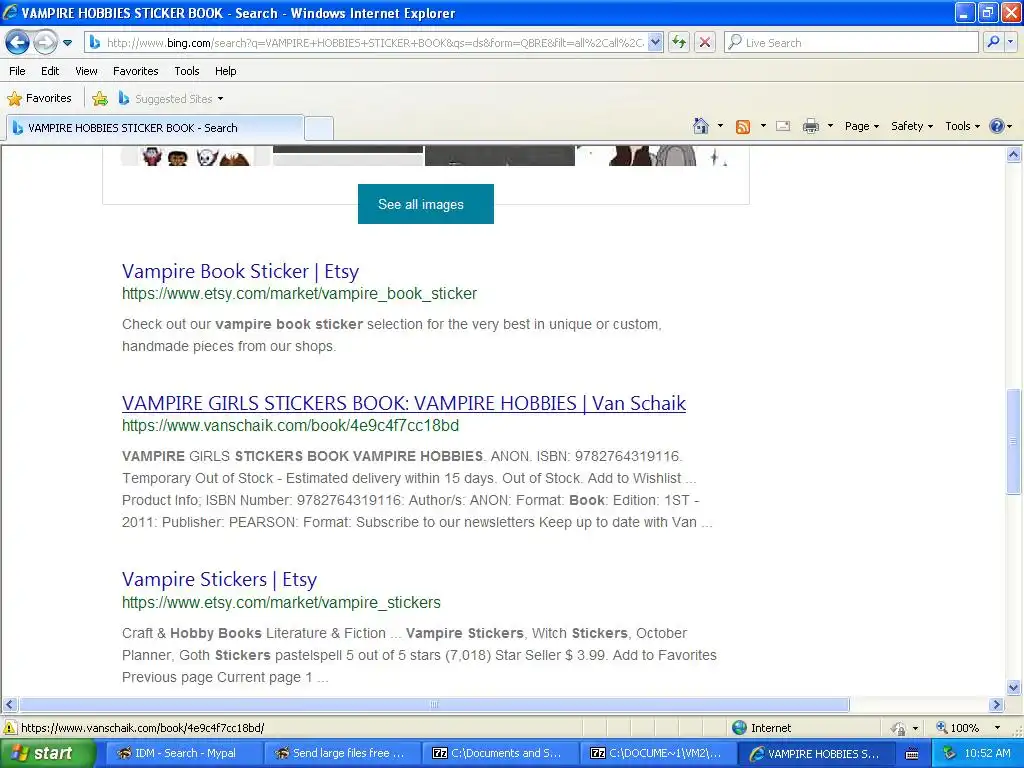This screenshot has height=768, width=1024.
Task: Click the Protected Mode lock icon in status bar
Action: [899, 728]
